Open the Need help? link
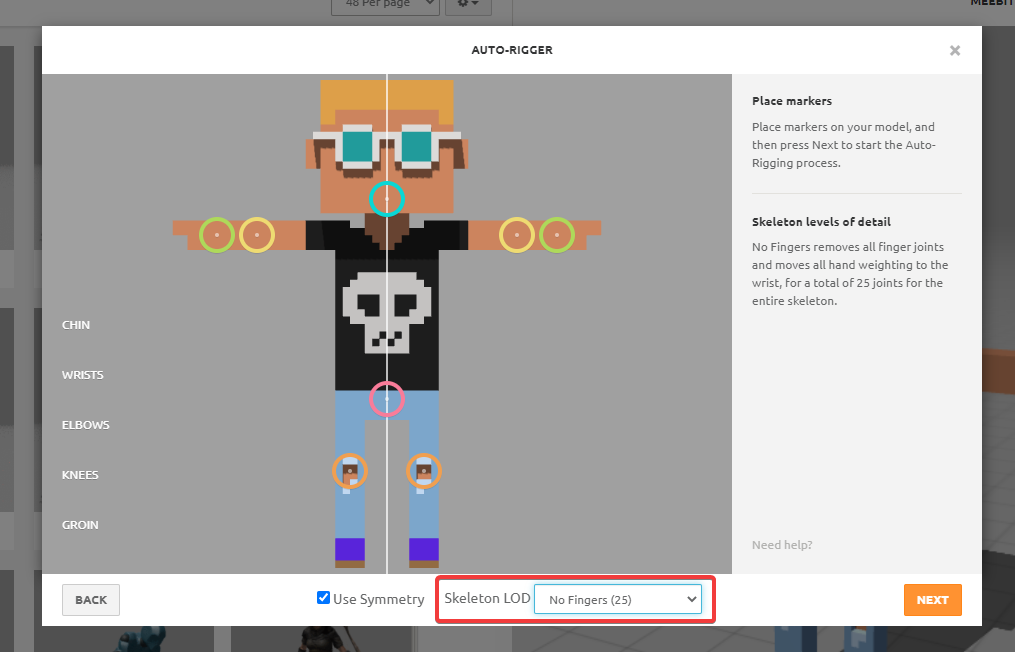This screenshot has width=1015, height=652. coord(782,545)
